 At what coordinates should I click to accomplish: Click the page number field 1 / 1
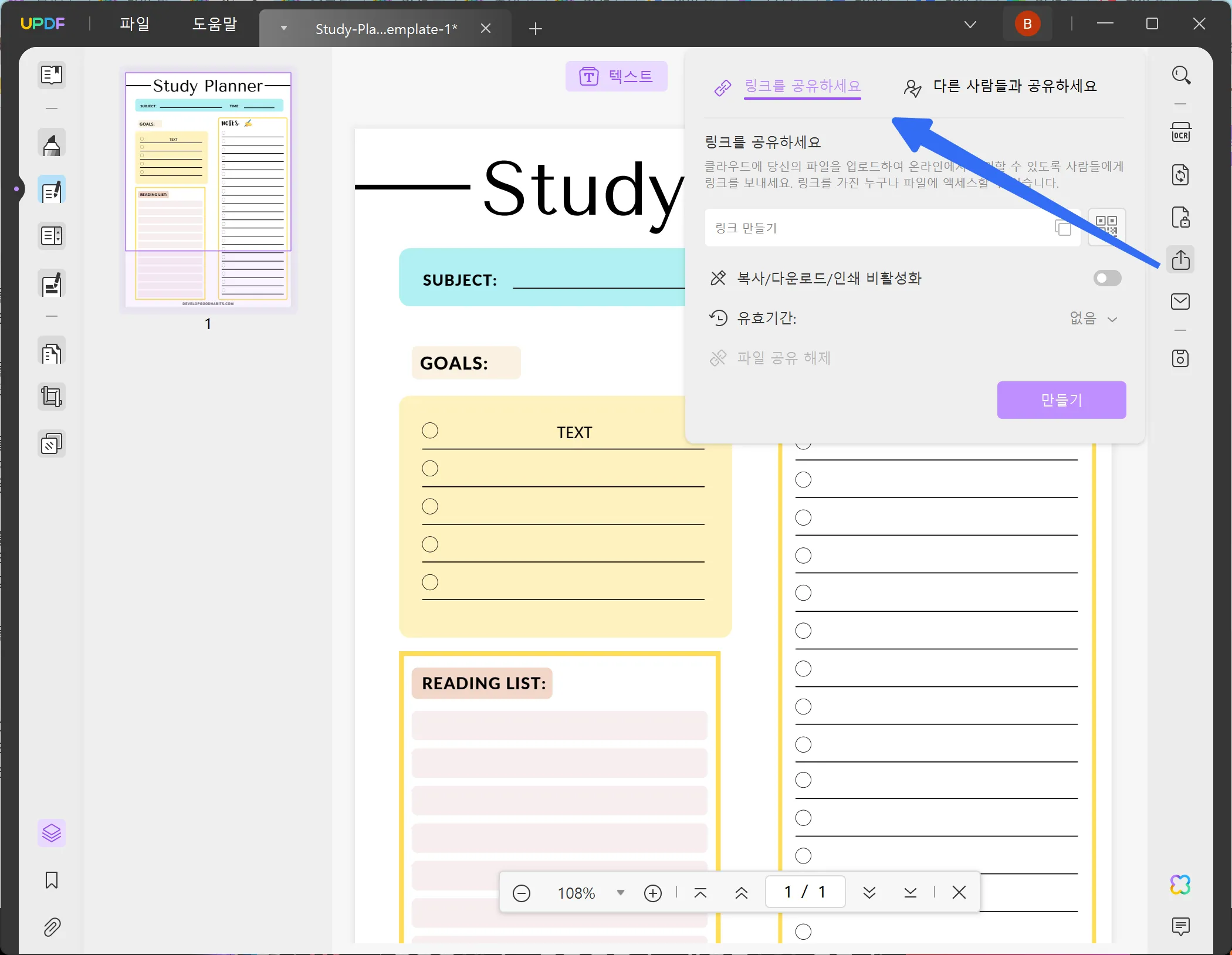click(805, 892)
